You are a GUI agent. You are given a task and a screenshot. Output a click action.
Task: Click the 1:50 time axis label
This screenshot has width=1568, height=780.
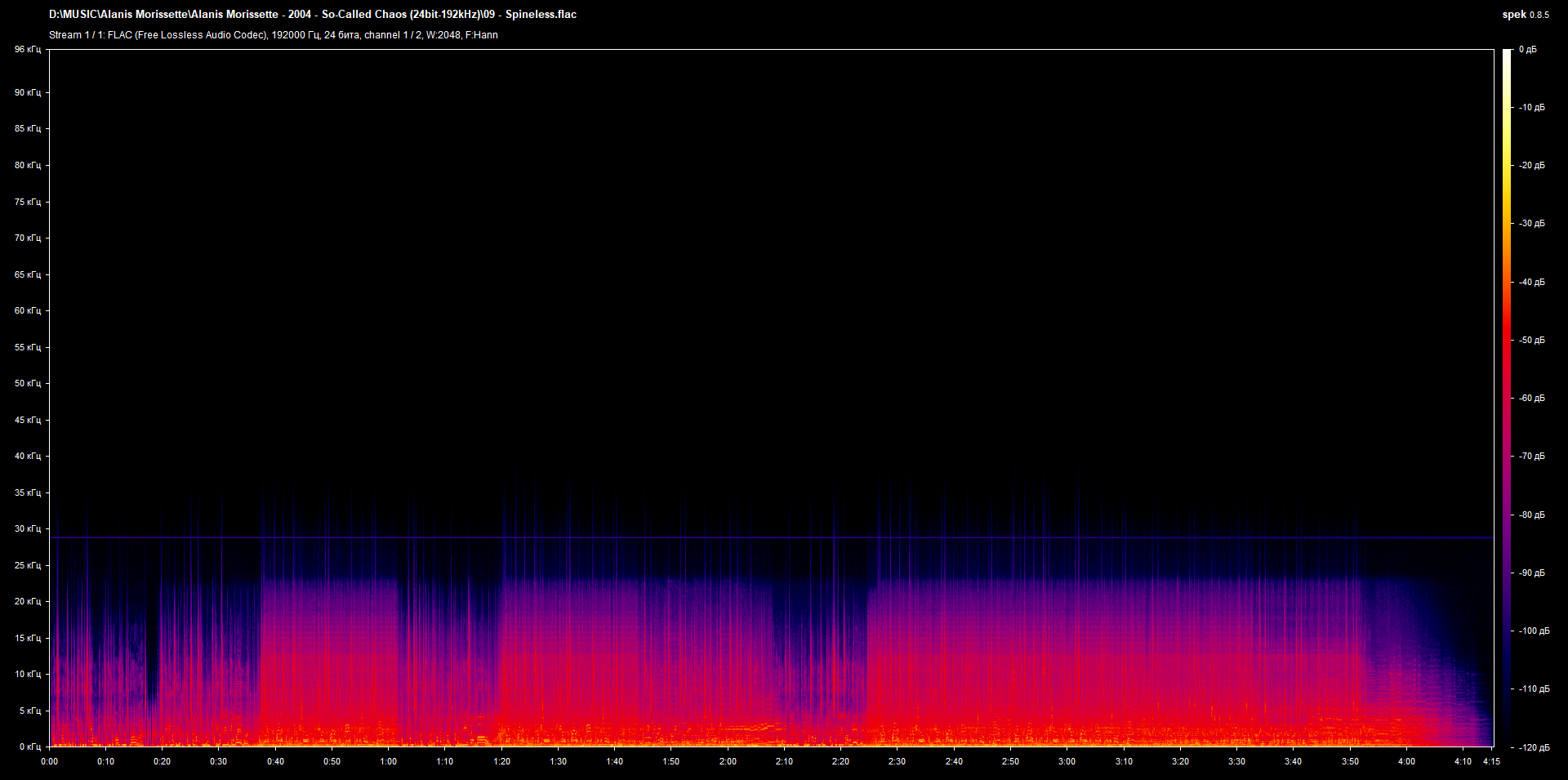(670, 761)
